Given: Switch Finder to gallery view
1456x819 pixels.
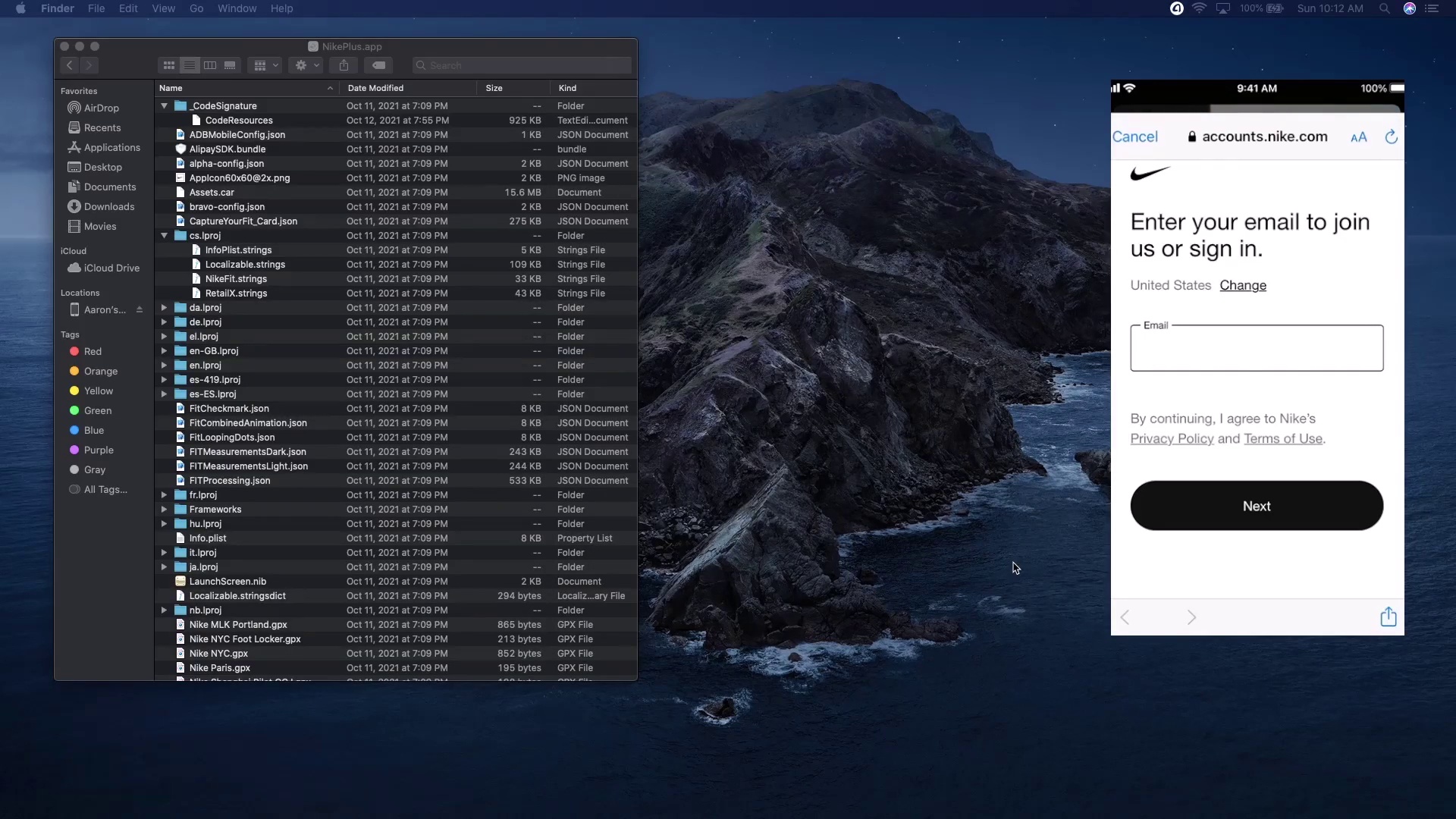Looking at the screenshot, I should [230, 65].
